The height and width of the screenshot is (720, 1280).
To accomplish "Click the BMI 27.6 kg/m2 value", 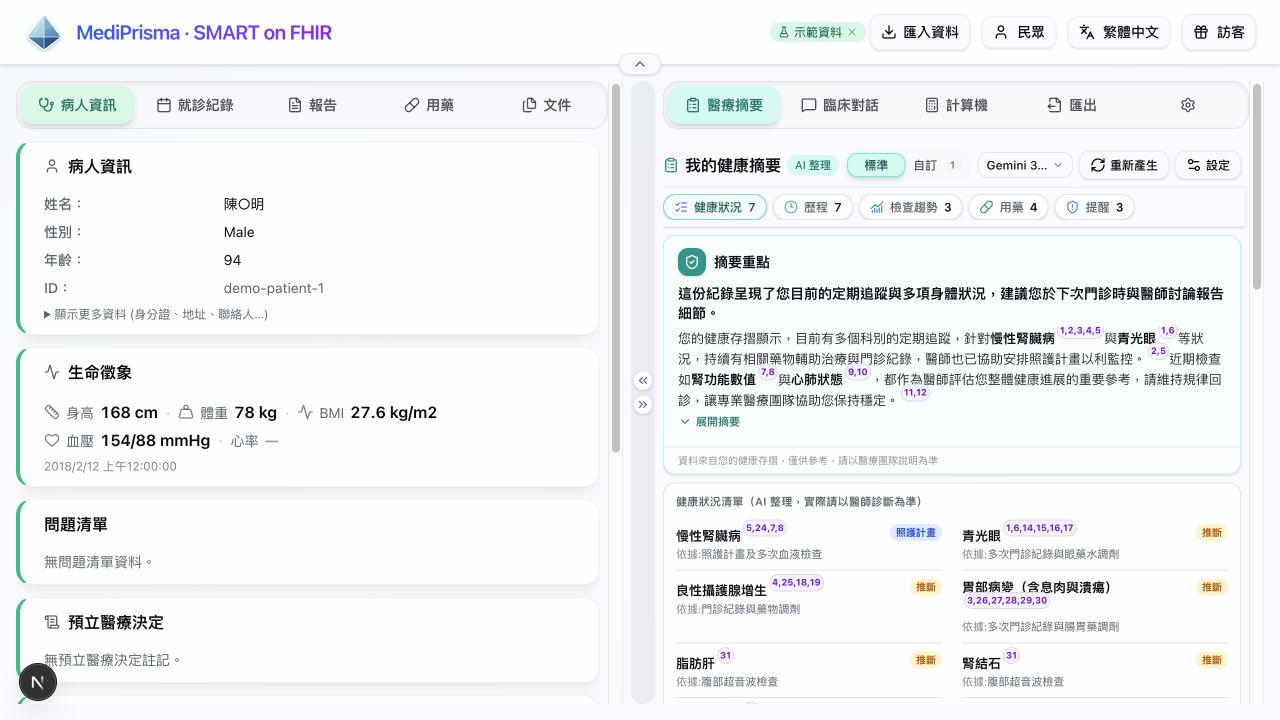I will pyautogui.click(x=394, y=413).
